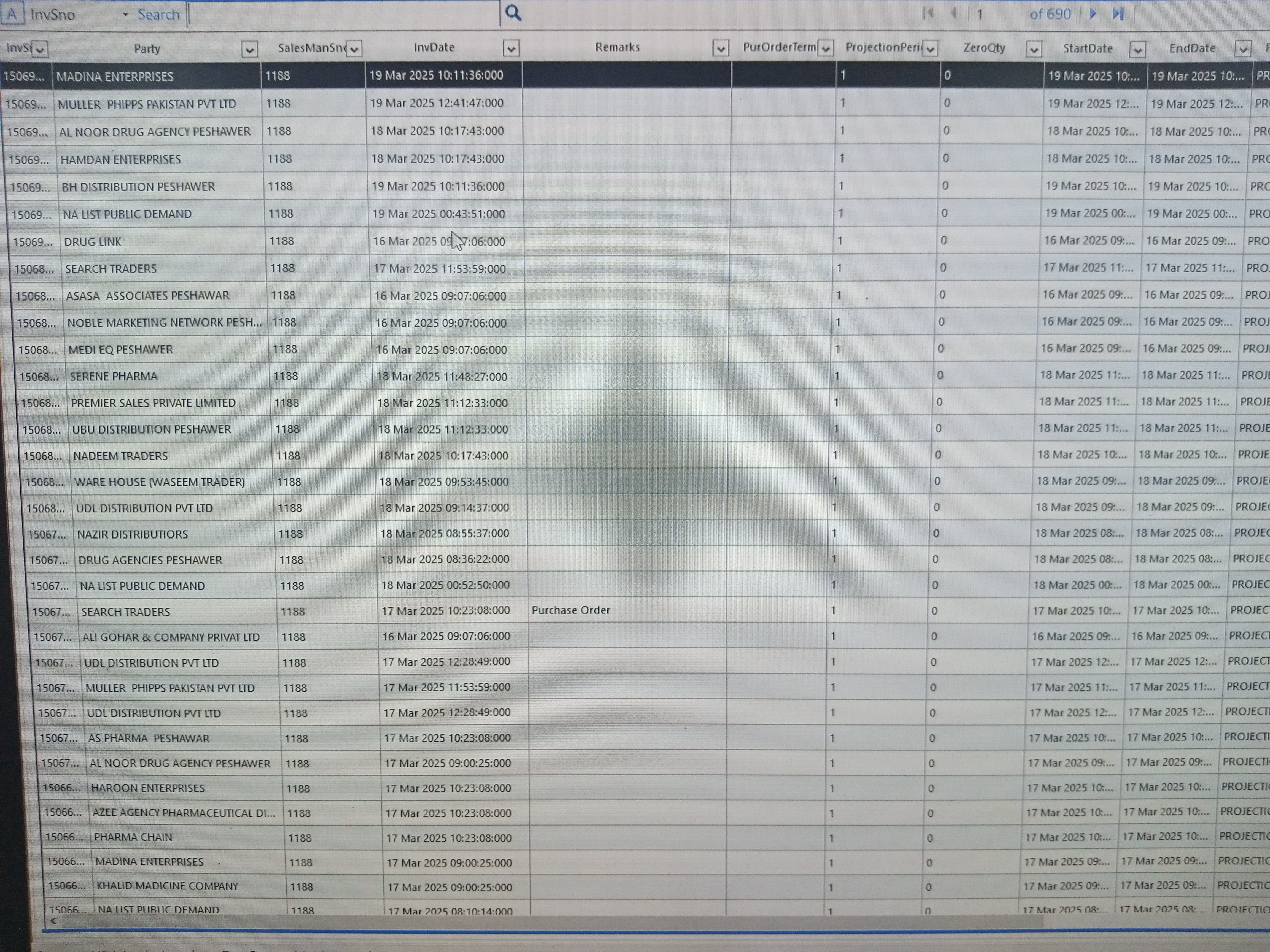Jump to the last page
Image resolution: width=1270 pixels, height=952 pixels.
point(1118,13)
